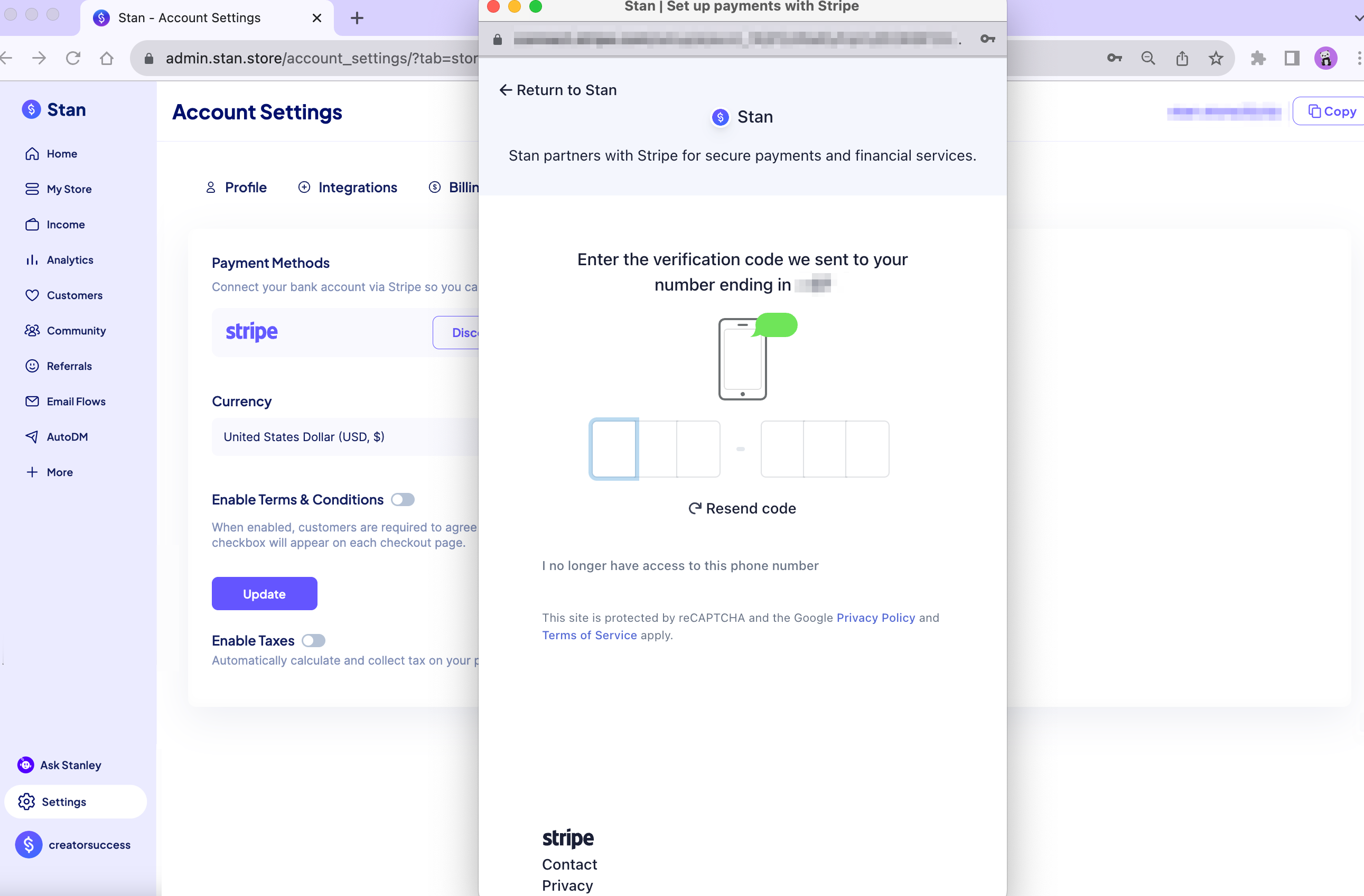Open creatorsuccess account profile
The height and width of the screenshot is (896, 1364).
(x=73, y=844)
